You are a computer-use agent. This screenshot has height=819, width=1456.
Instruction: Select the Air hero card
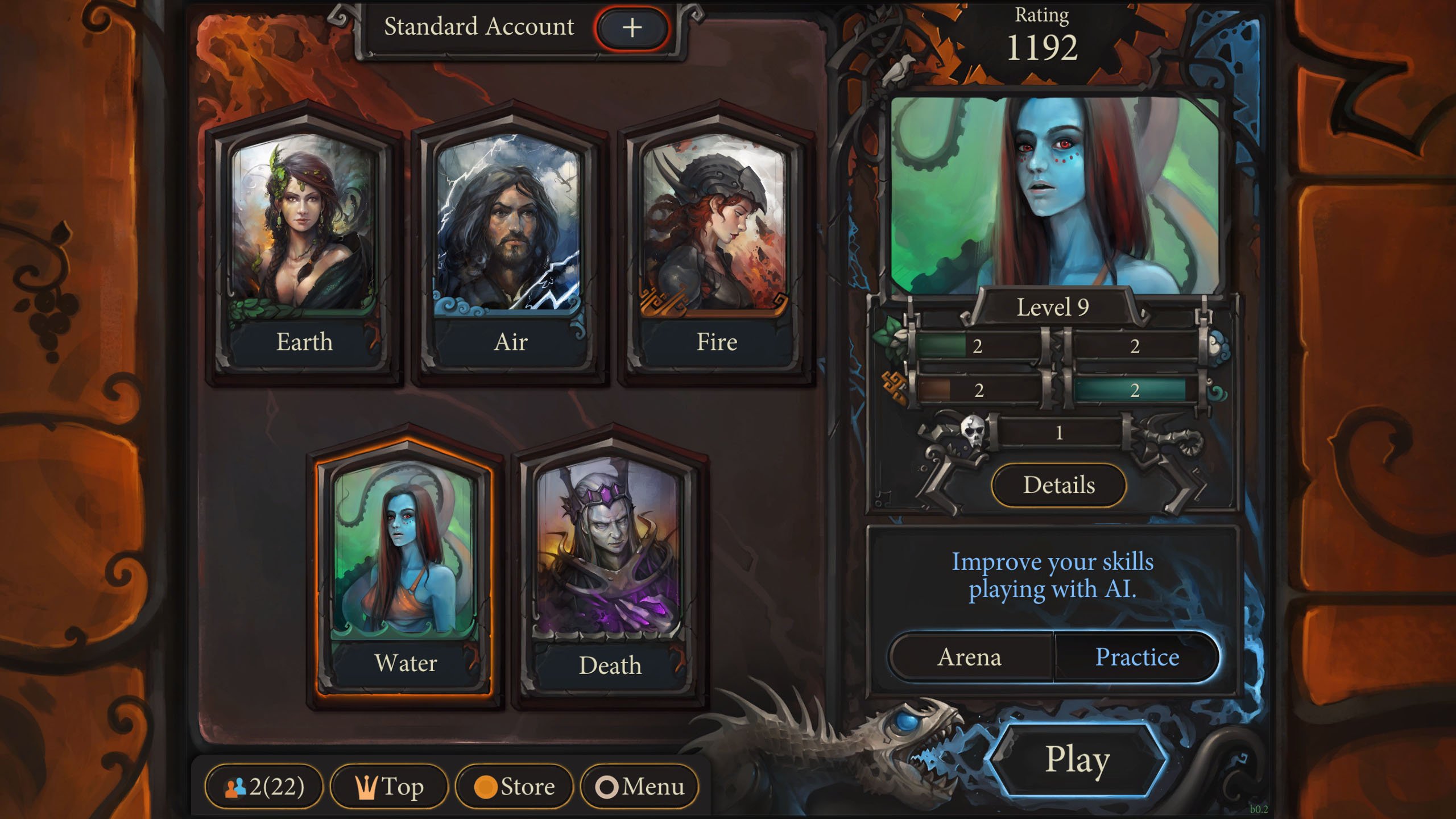coord(511,243)
